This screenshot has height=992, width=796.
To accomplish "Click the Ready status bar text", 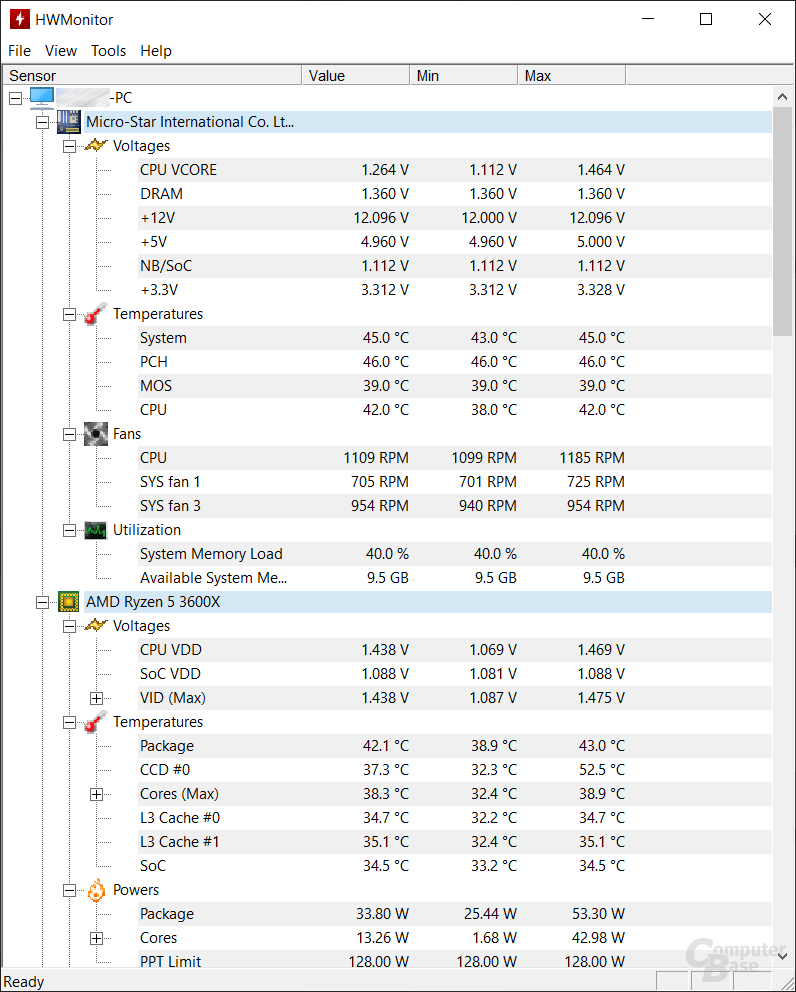I will (24, 982).
